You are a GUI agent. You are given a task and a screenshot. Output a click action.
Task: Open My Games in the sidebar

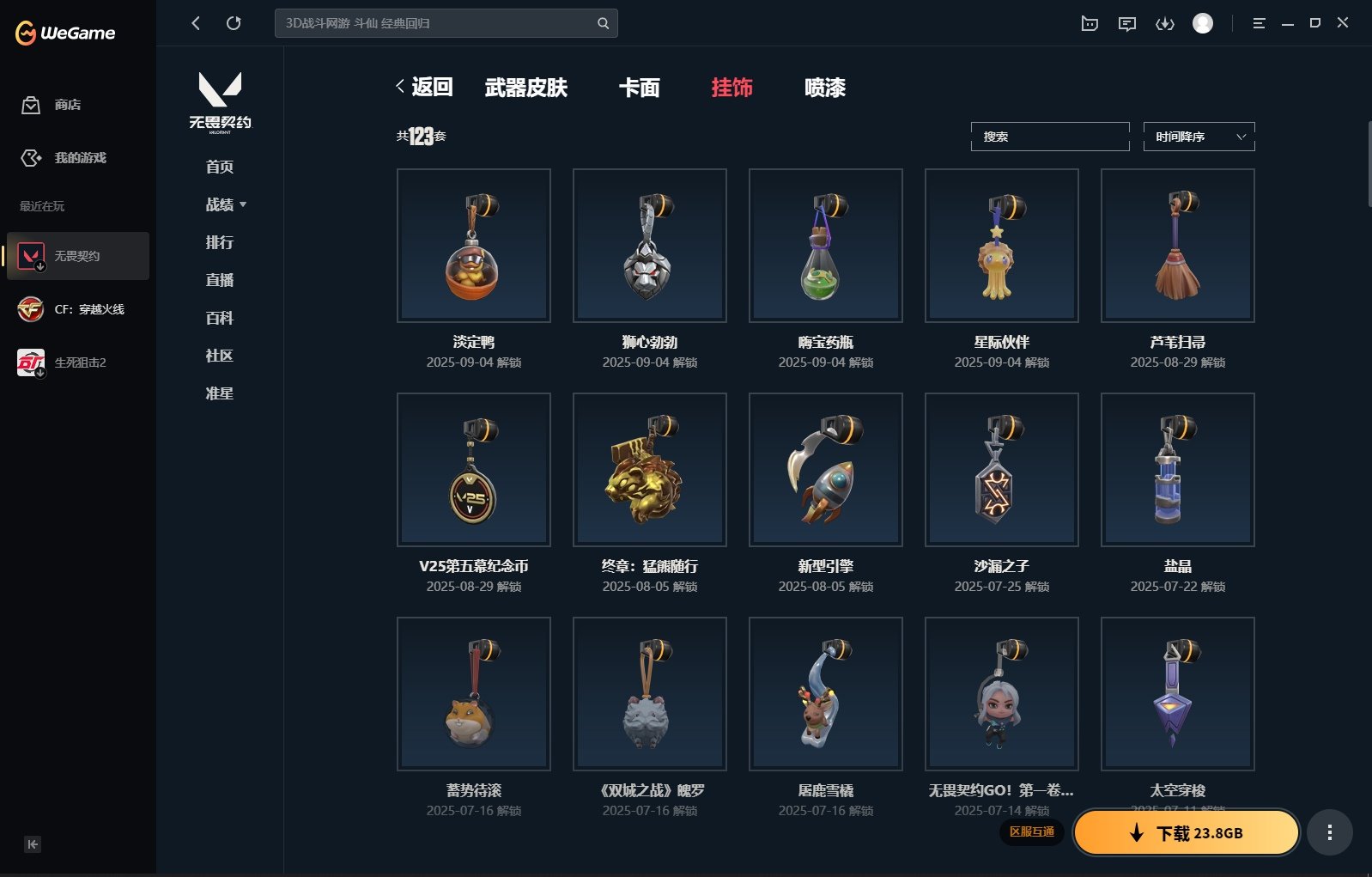pyautogui.click(x=64, y=158)
